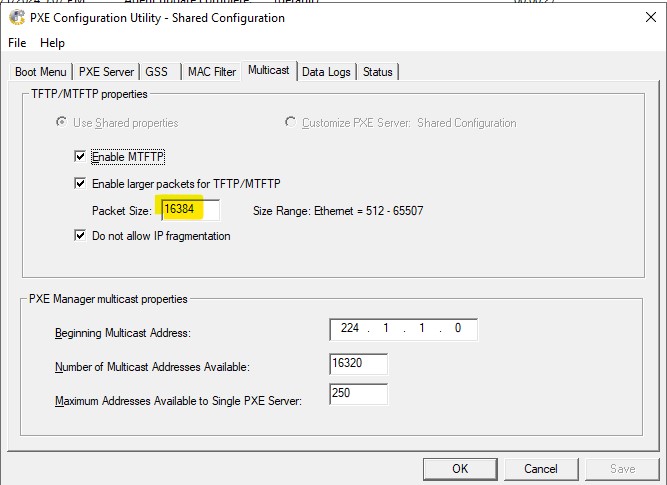Toggle the Enable MTFTP checkbox

pos(80,157)
